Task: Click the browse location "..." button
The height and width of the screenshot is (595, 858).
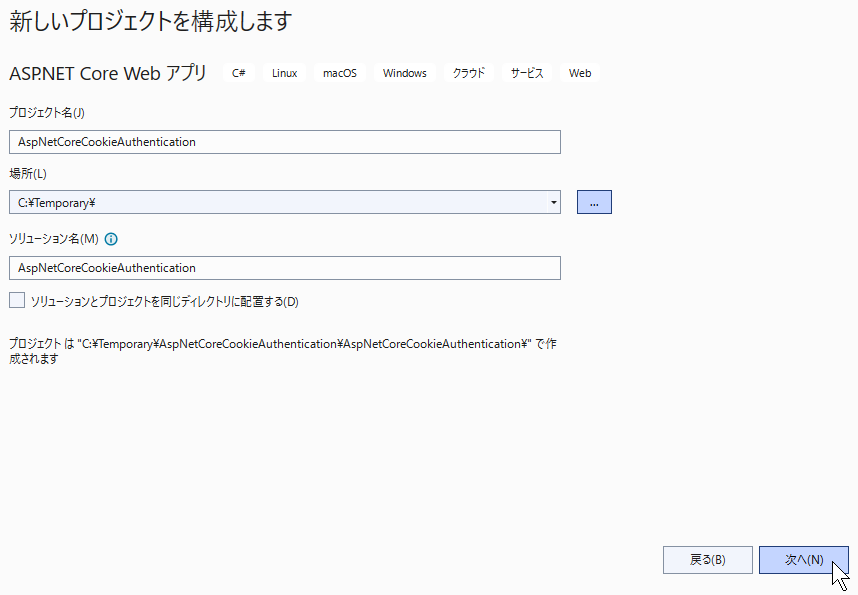Action: click(x=594, y=202)
